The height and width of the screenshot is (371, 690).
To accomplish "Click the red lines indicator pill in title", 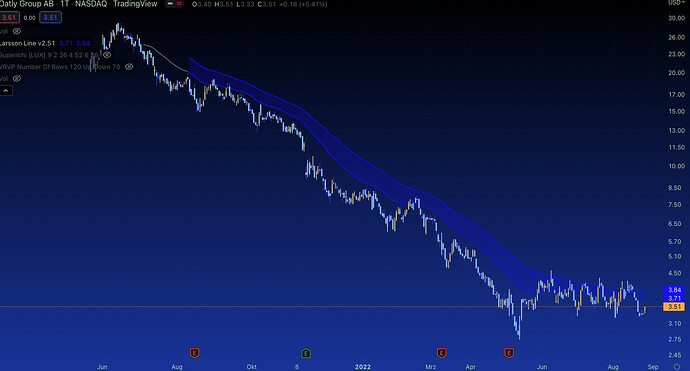I will click(179, 4).
